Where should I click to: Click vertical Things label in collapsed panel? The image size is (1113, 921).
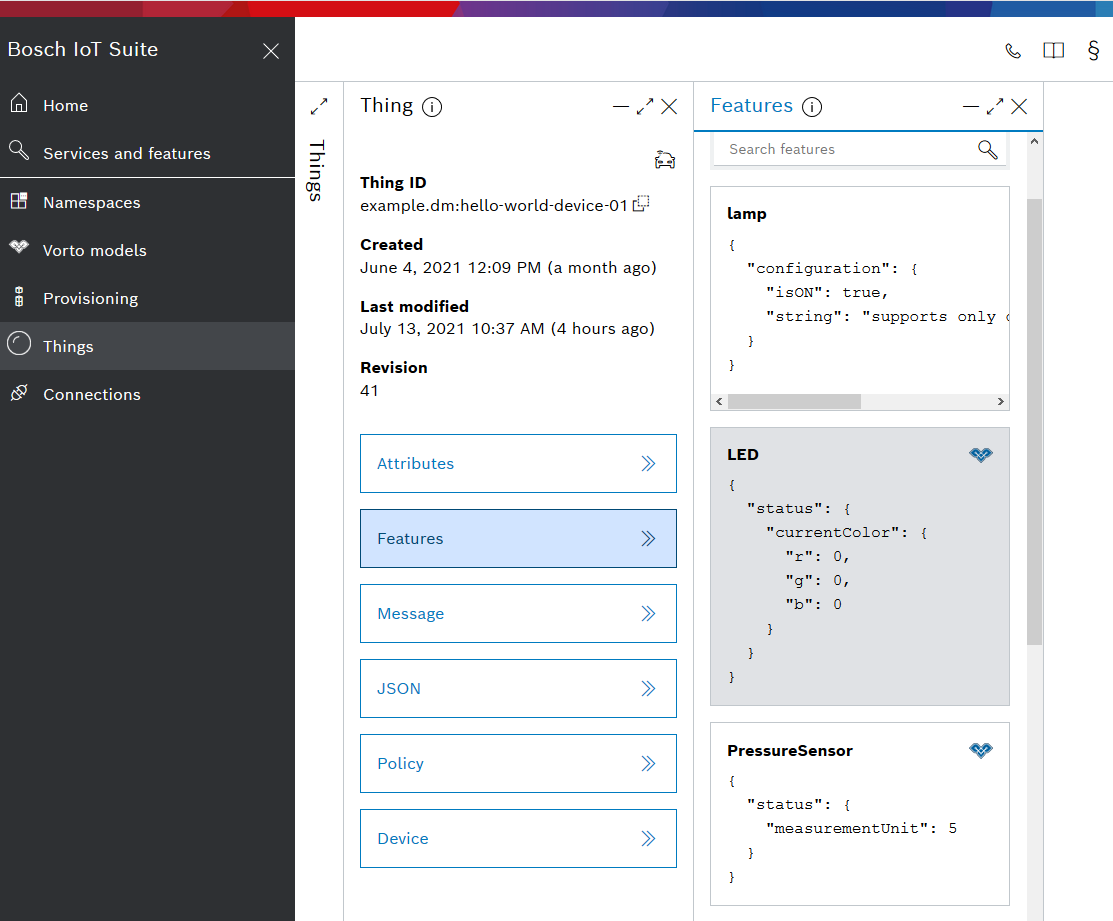tap(317, 170)
